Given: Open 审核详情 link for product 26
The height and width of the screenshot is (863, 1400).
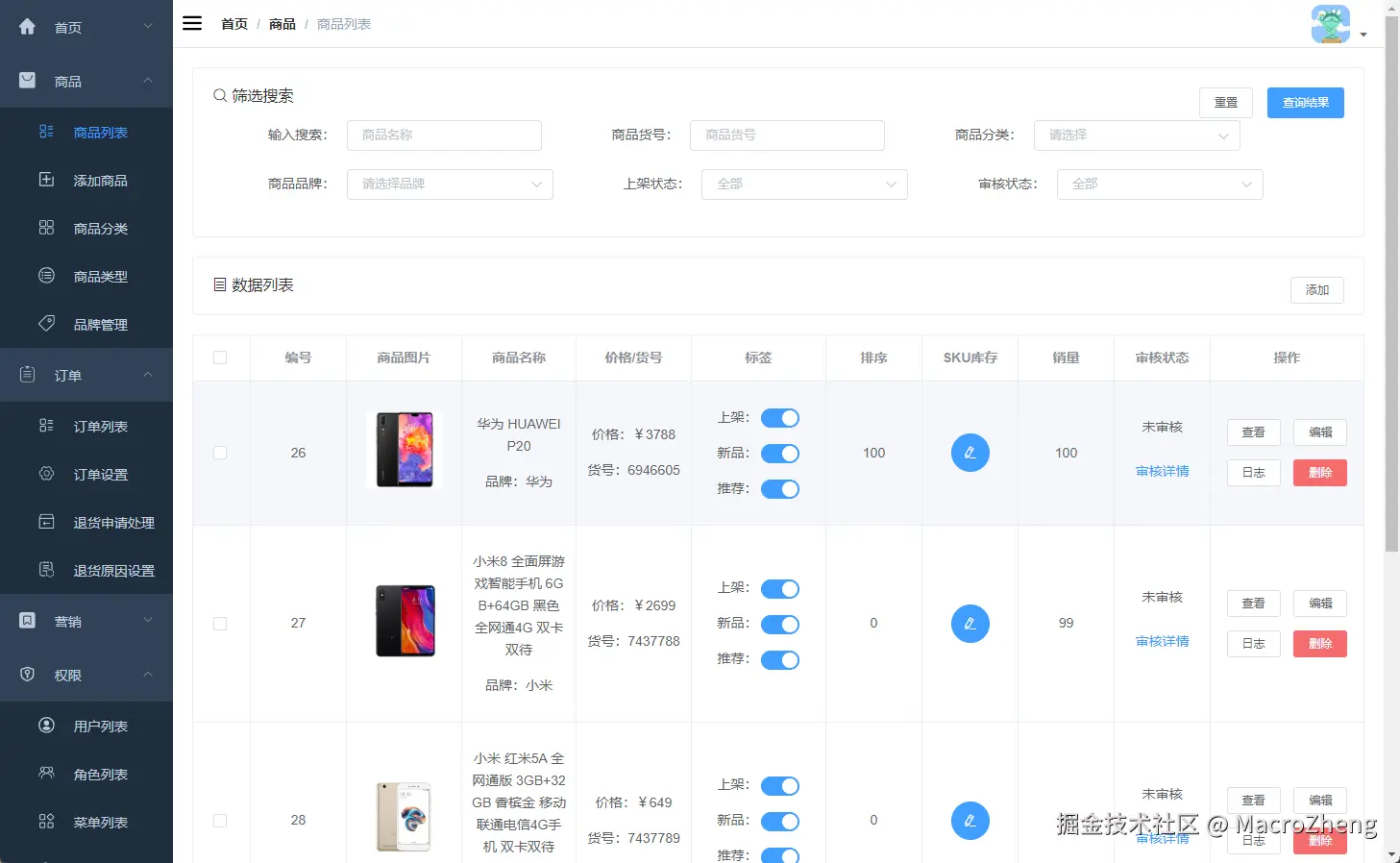Looking at the screenshot, I should pos(1163,471).
